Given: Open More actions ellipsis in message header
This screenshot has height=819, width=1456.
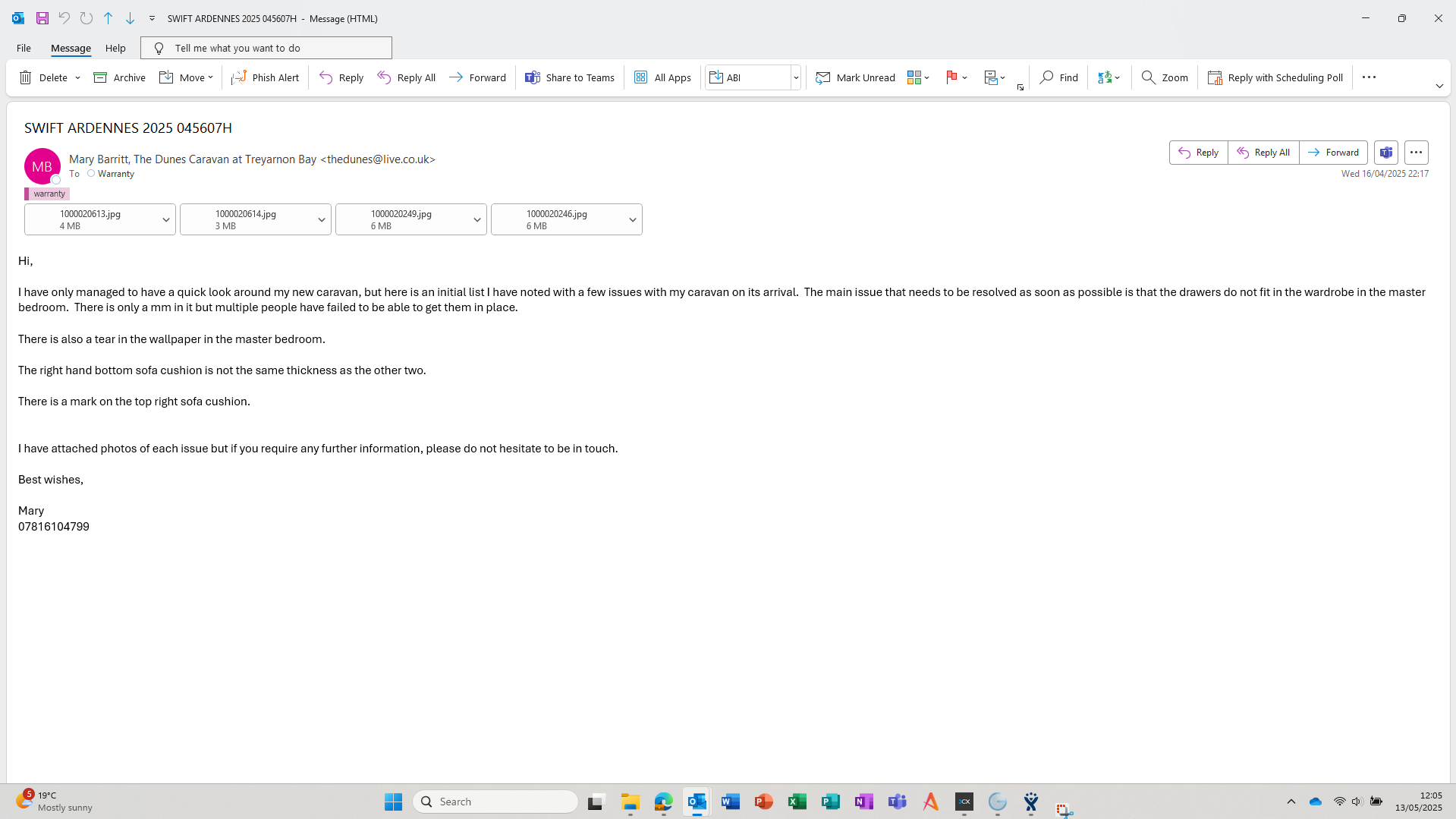Looking at the screenshot, I should [x=1416, y=153].
